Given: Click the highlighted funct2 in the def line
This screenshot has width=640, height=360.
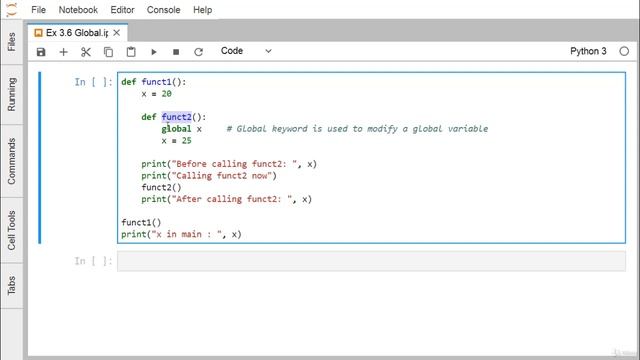Looking at the screenshot, I should 176,117.
